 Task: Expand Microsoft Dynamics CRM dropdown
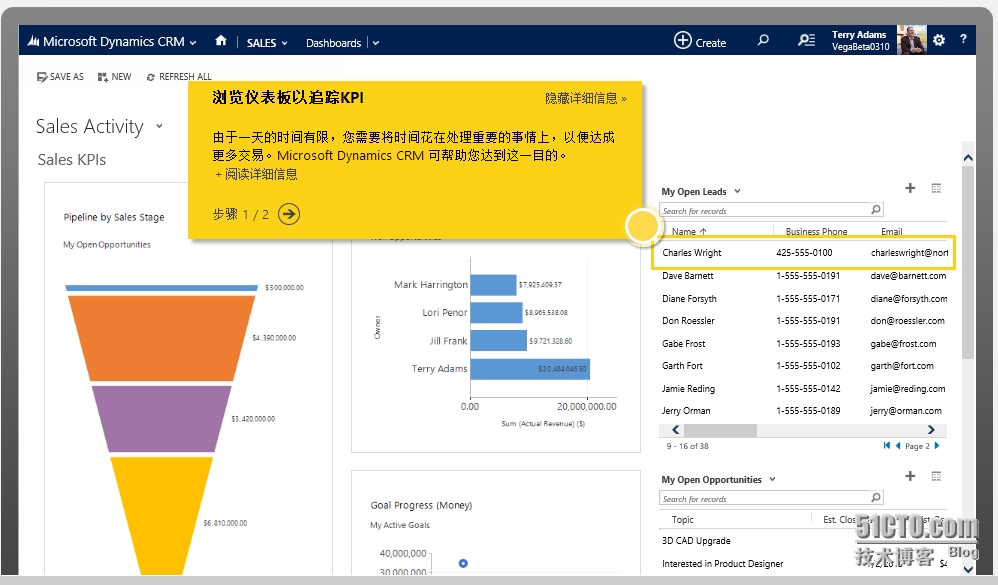pyautogui.click(x=193, y=43)
